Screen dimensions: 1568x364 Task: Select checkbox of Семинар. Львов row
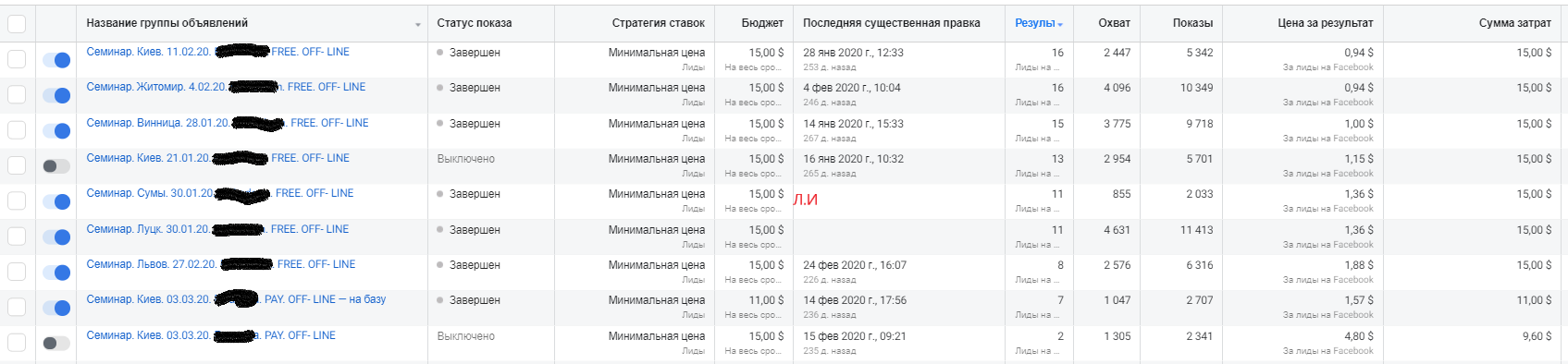tap(17, 272)
